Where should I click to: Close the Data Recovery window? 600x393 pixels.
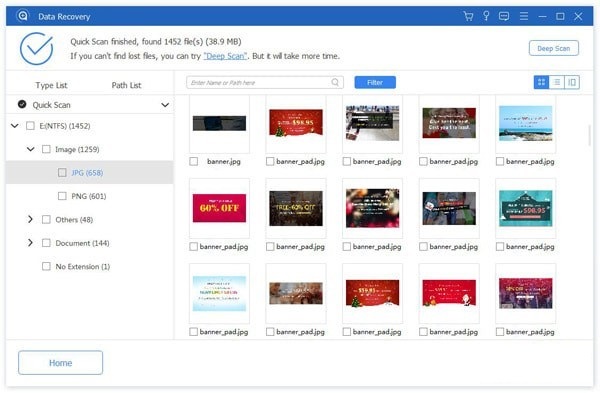pos(578,16)
